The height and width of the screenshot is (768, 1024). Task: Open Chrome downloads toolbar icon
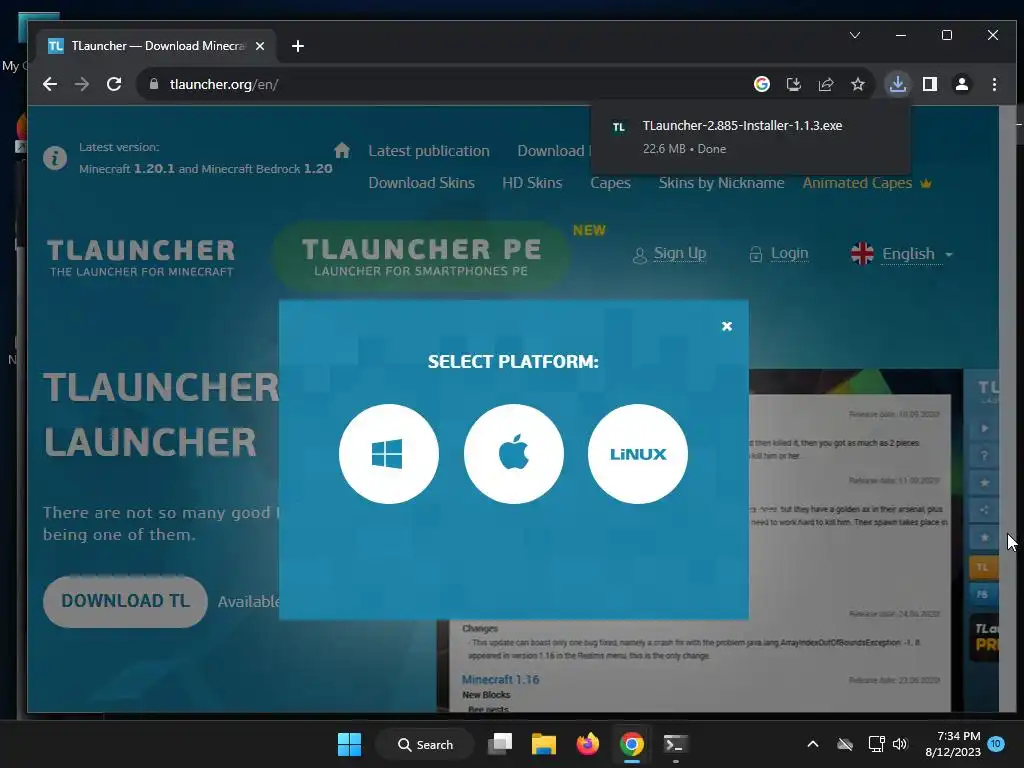(x=898, y=84)
